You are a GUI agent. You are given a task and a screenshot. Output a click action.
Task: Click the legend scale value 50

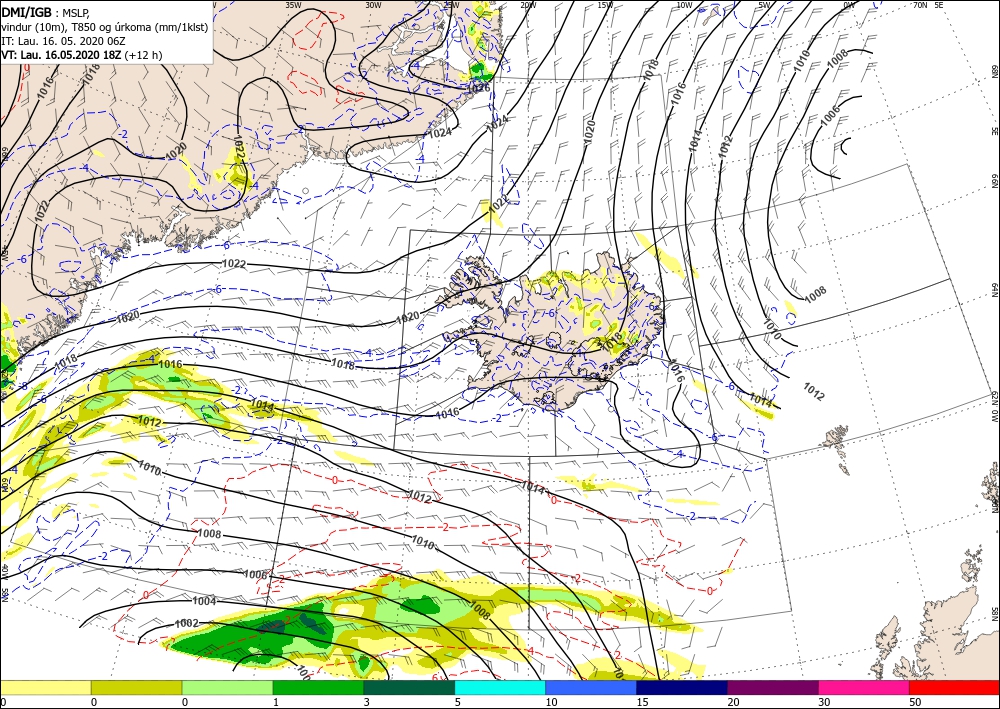click(915, 702)
